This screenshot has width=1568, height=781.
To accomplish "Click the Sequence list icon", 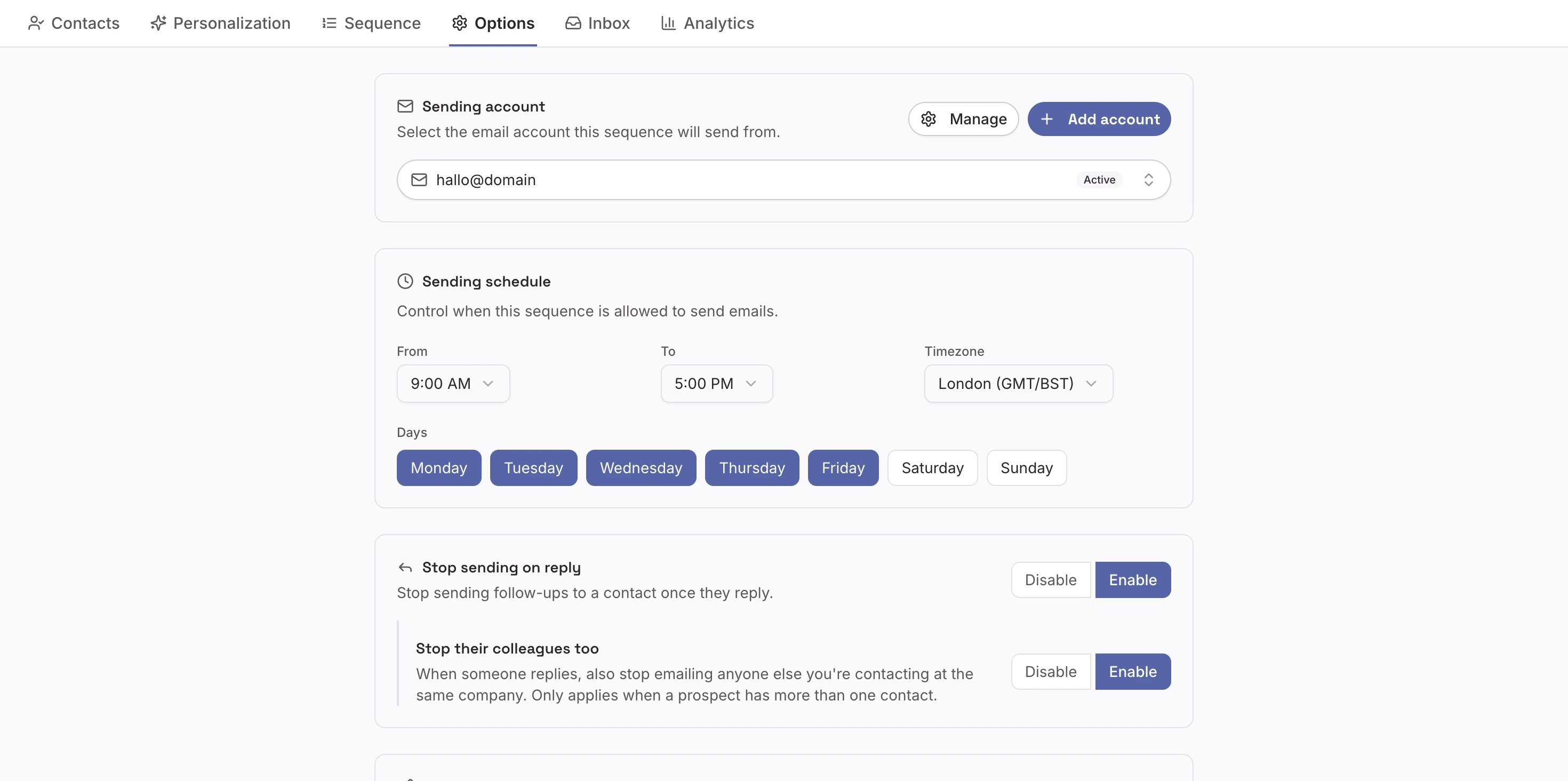I will 329,23.
